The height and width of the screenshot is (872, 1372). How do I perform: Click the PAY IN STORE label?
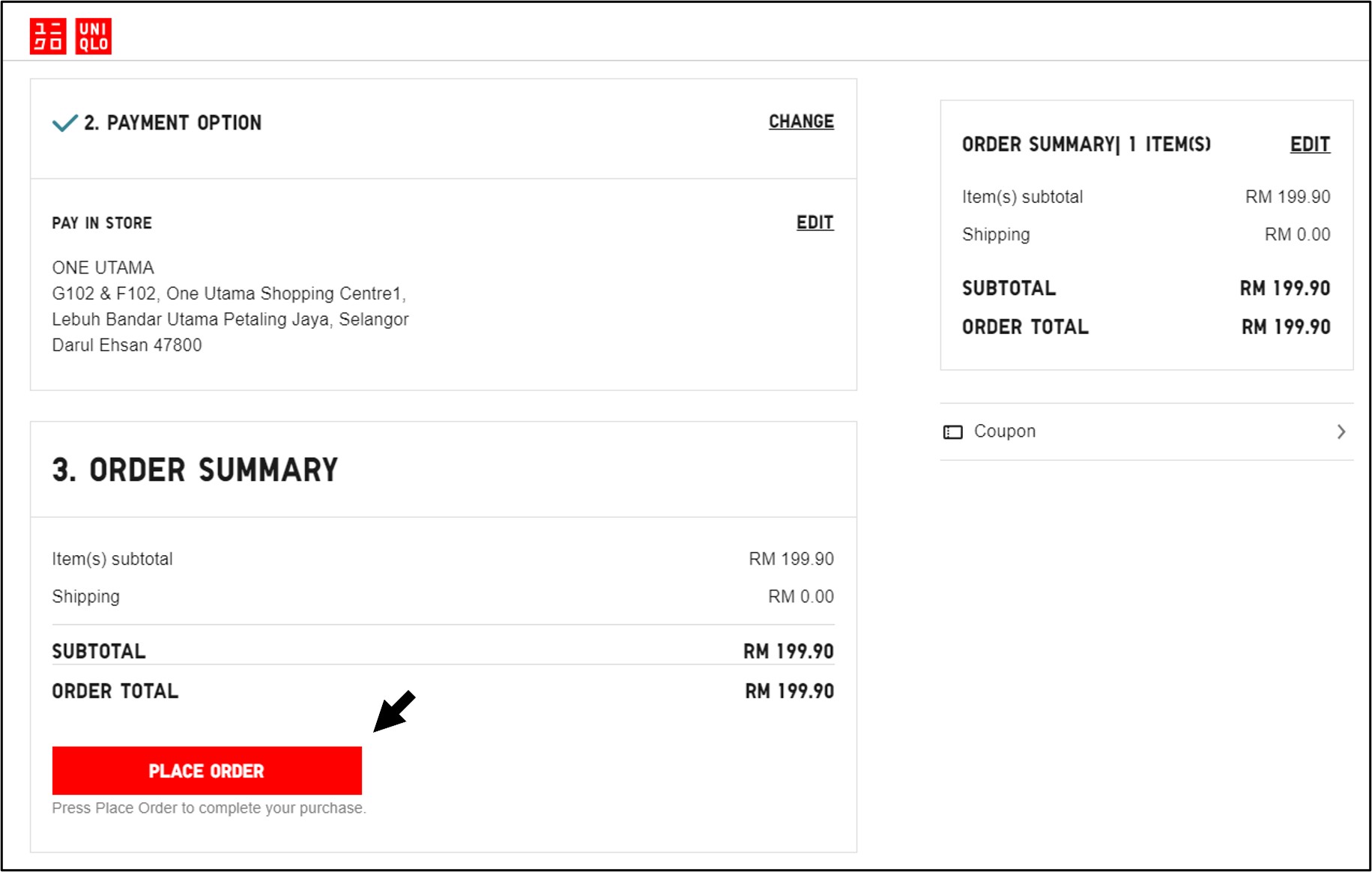coord(102,223)
